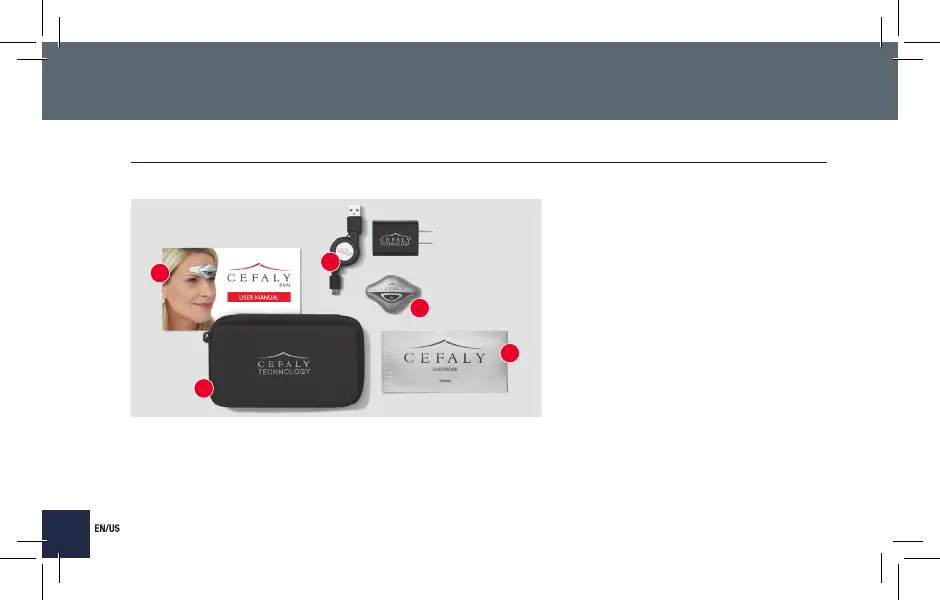Click the red dot on the black carrying case
Screen dimensions: 940x600
(x=204, y=388)
